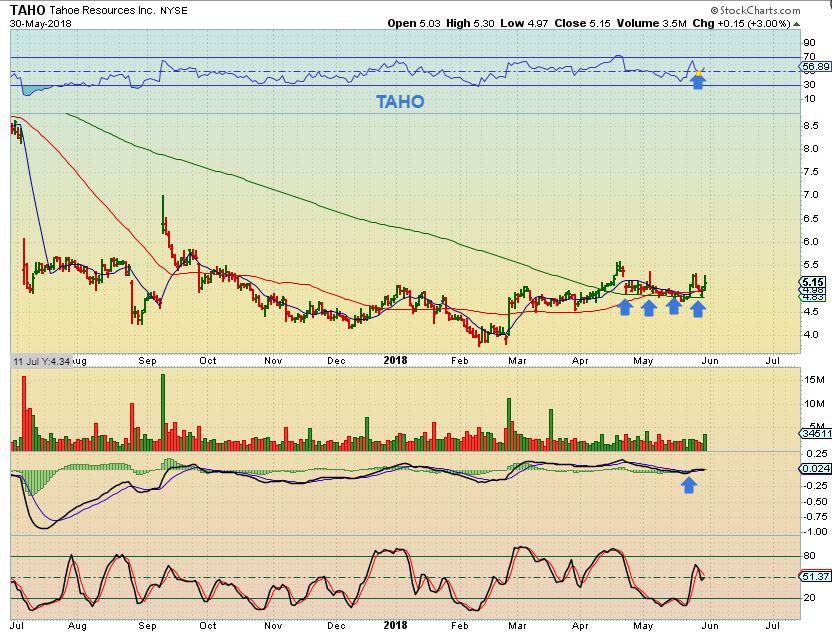Click the Volume 3.5M readout

(652, 23)
